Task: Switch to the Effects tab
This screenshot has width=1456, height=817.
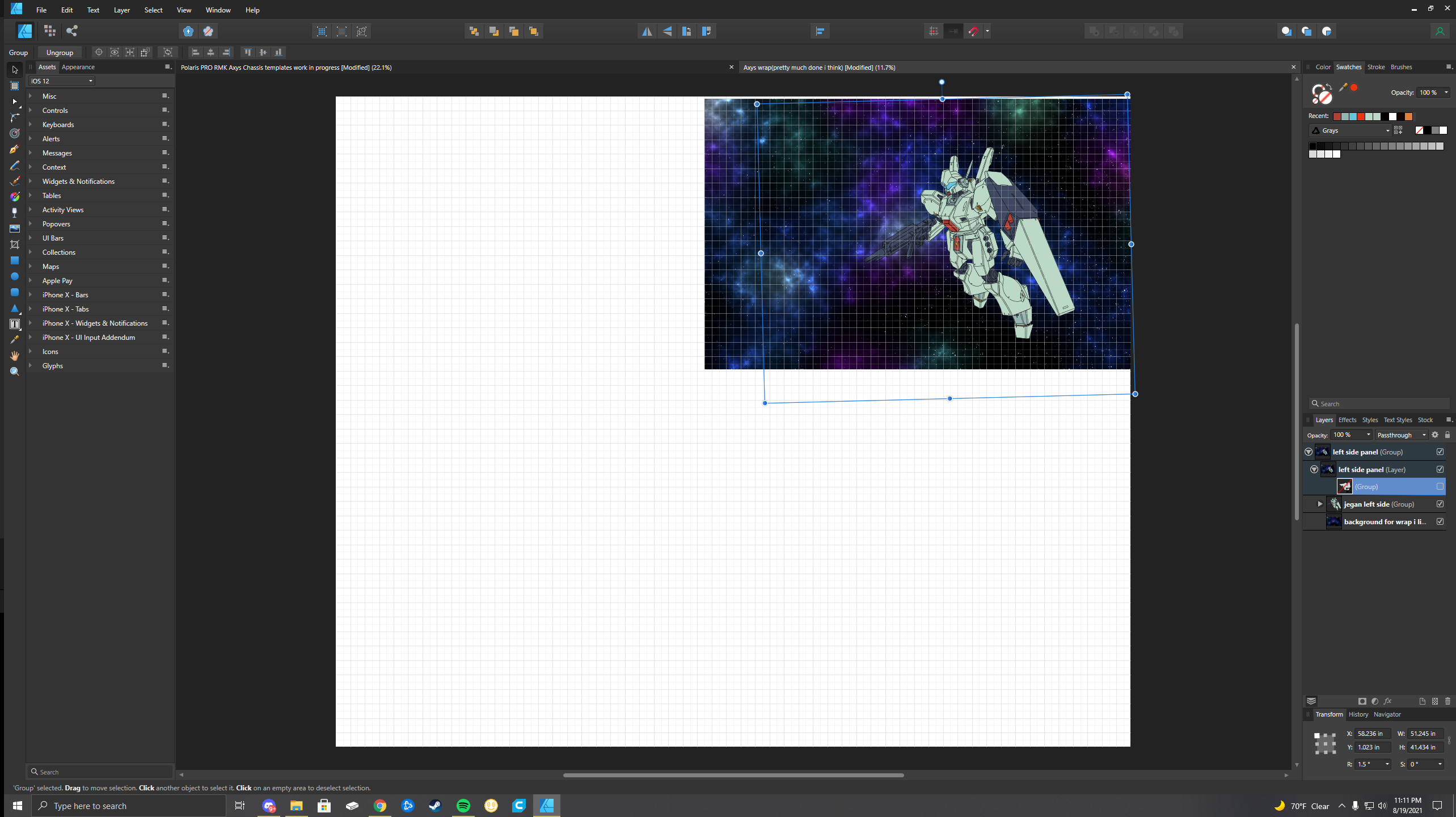Action: tap(1347, 420)
